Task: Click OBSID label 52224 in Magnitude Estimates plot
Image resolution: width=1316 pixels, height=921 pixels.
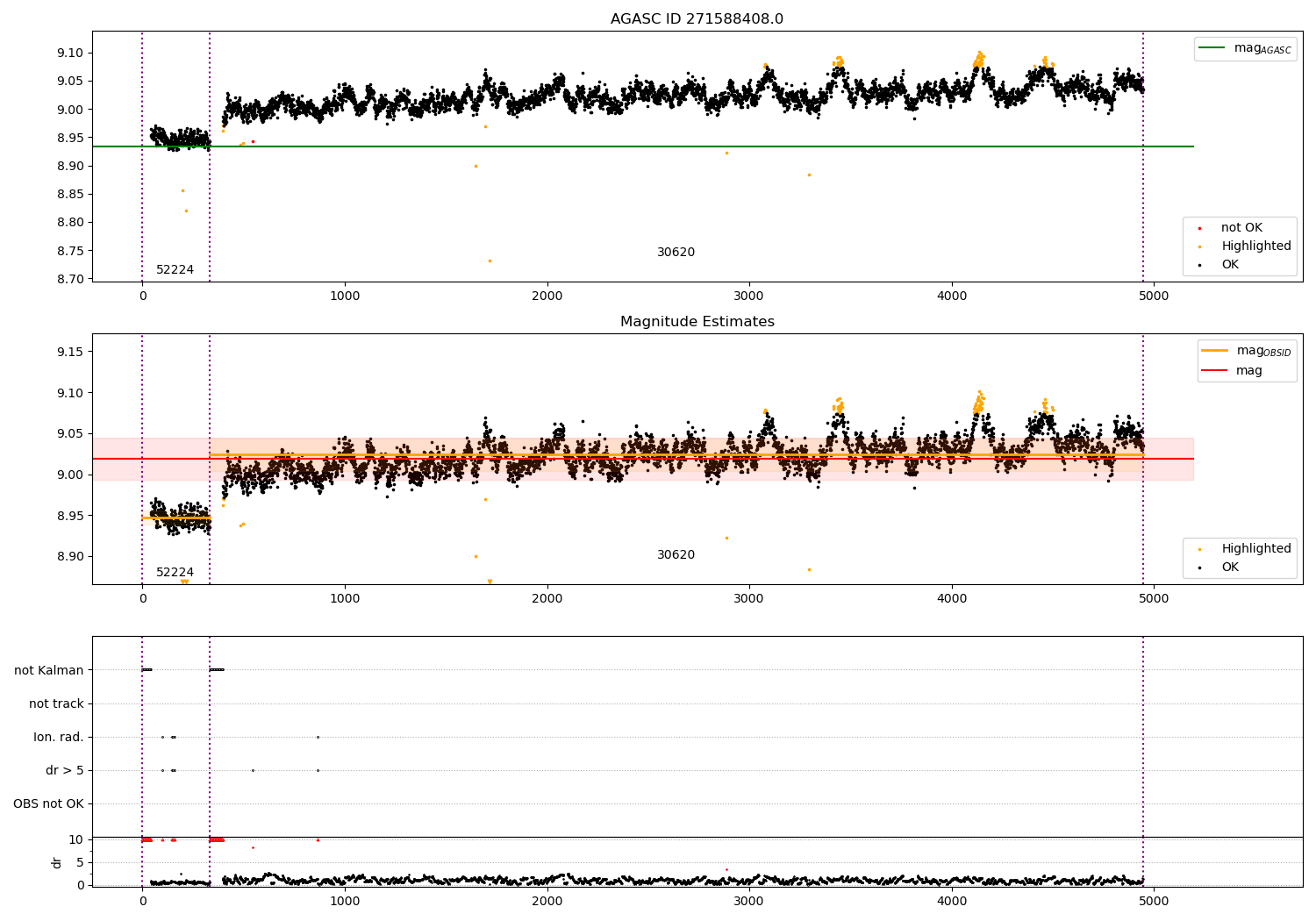Action: (175, 573)
